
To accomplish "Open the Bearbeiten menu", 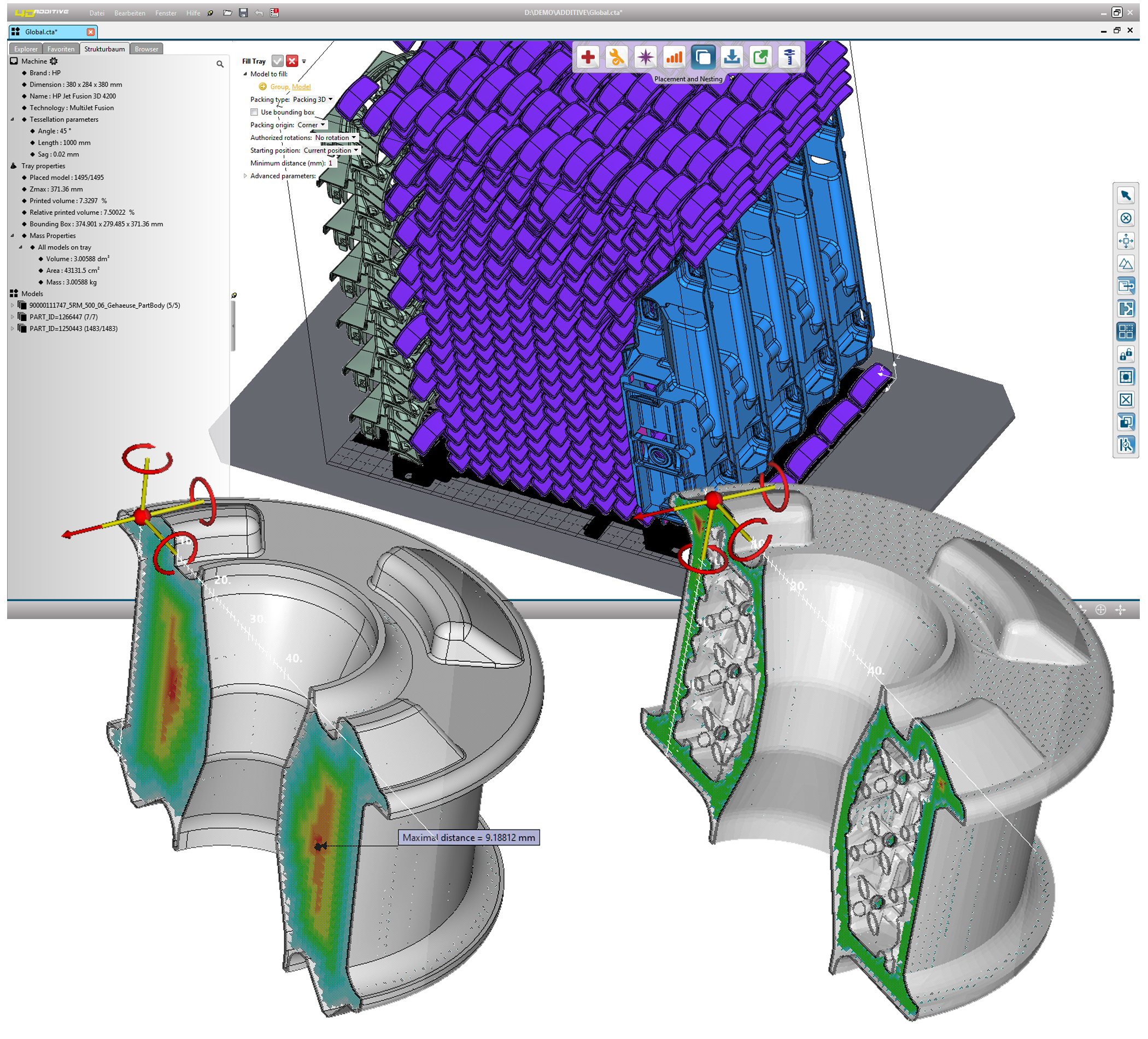I will 130,13.
